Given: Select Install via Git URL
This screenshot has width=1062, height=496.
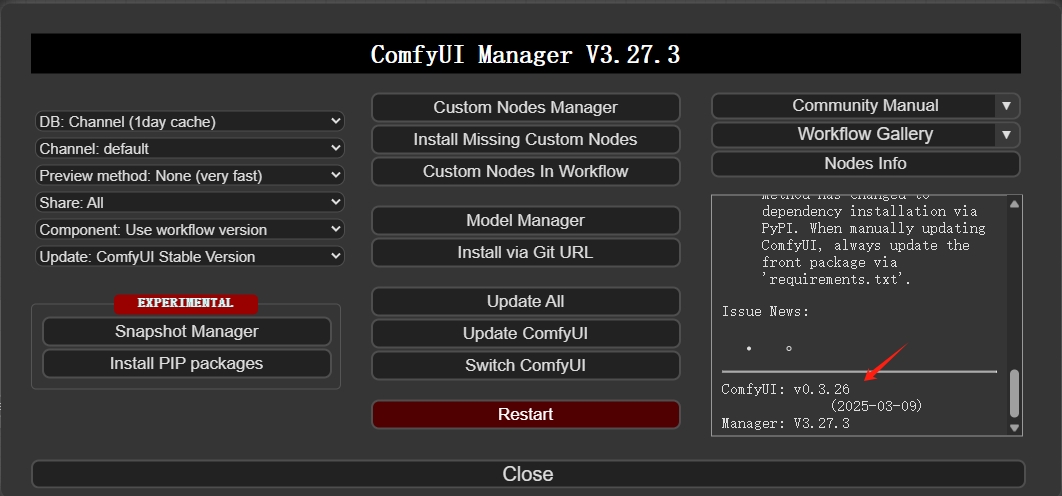Looking at the screenshot, I should 525,252.
